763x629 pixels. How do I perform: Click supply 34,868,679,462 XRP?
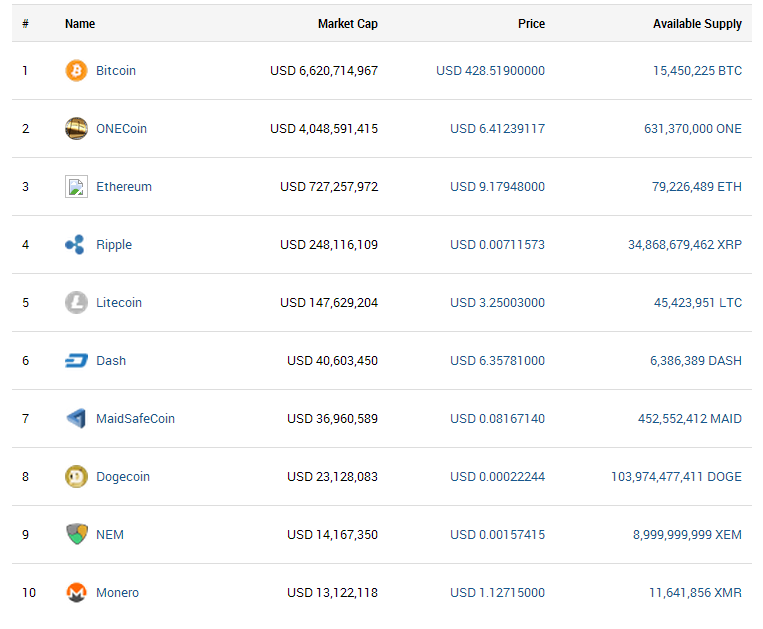[685, 244]
